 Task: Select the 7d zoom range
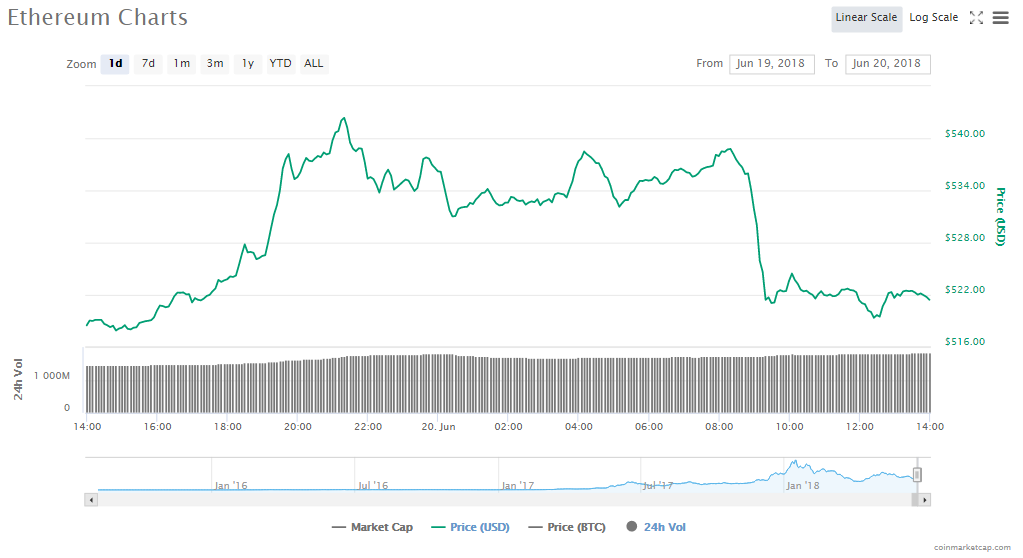[148, 64]
